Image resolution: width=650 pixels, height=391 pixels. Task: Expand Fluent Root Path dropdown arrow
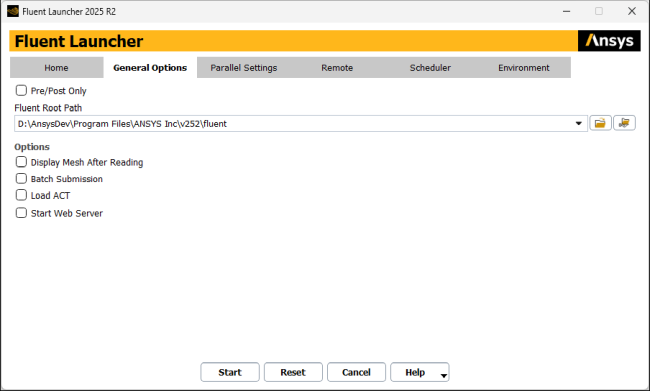pos(579,124)
